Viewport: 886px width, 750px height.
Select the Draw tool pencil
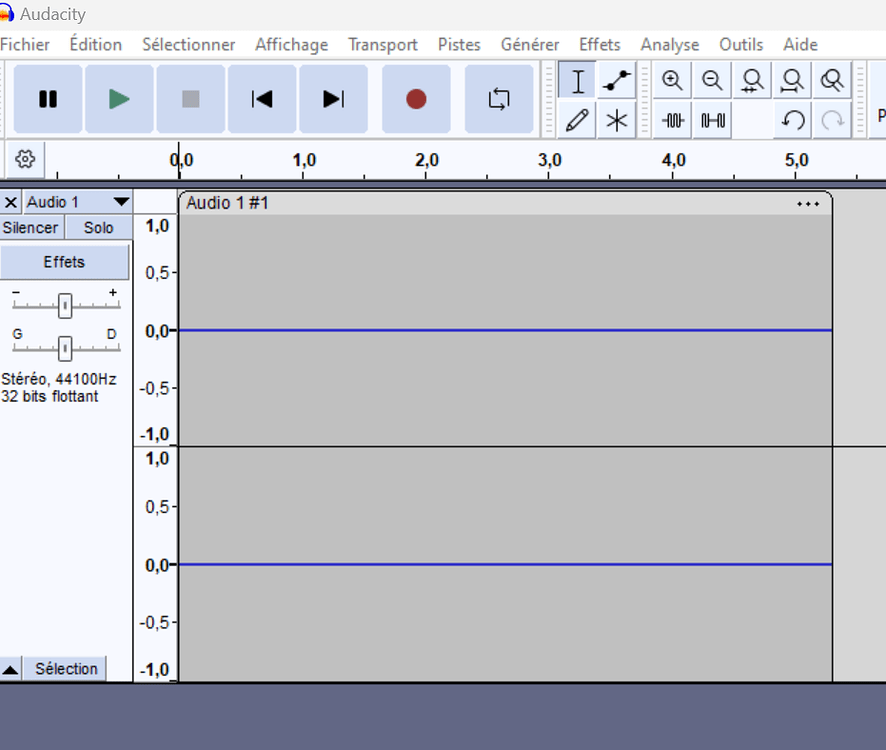[x=577, y=120]
